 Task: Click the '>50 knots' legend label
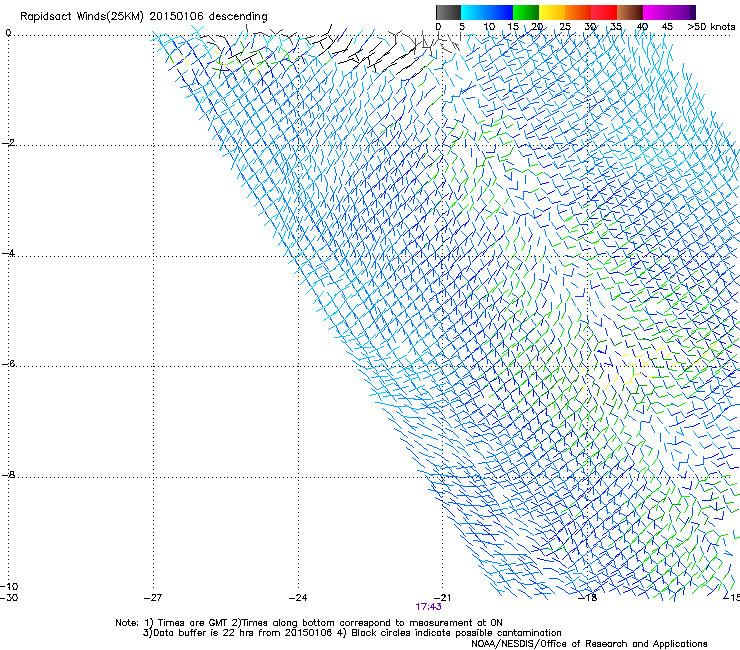(711, 27)
